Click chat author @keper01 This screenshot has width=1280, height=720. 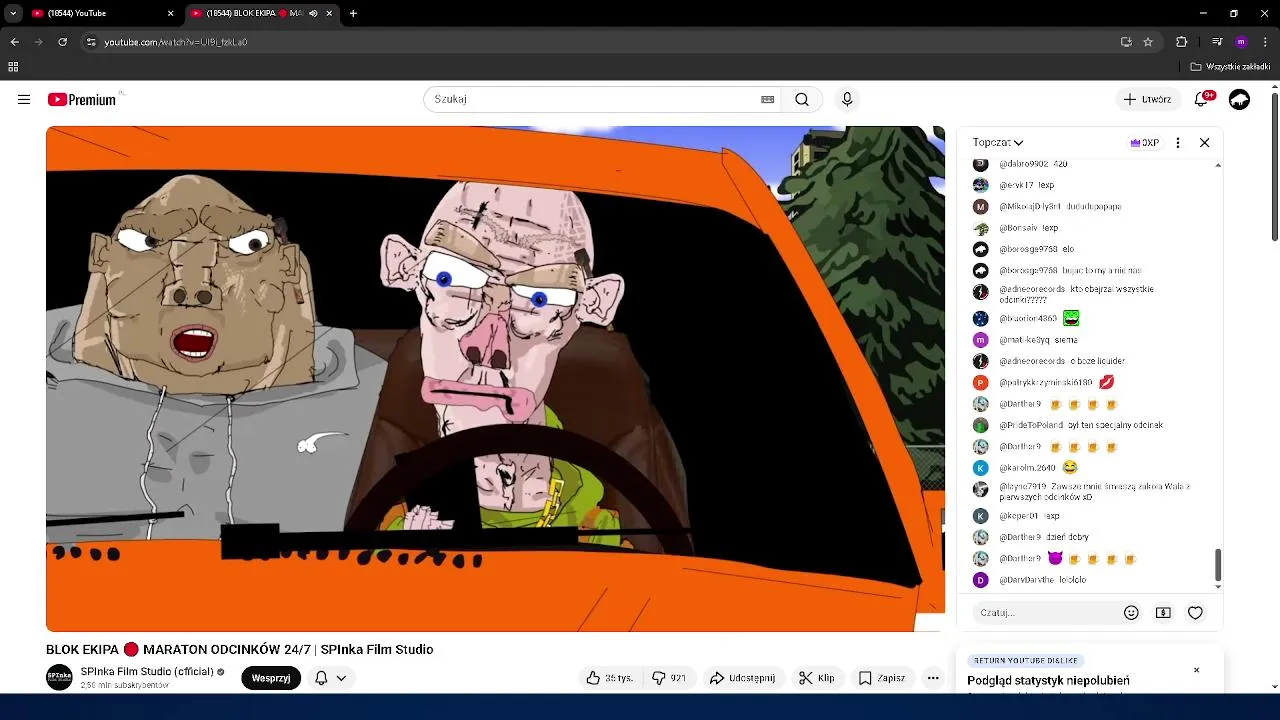click(x=1018, y=516)
